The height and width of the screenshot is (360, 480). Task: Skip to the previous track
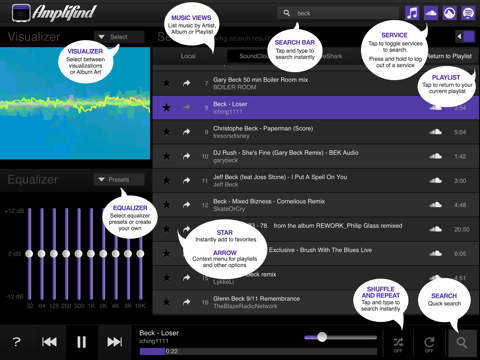point(49,342)
